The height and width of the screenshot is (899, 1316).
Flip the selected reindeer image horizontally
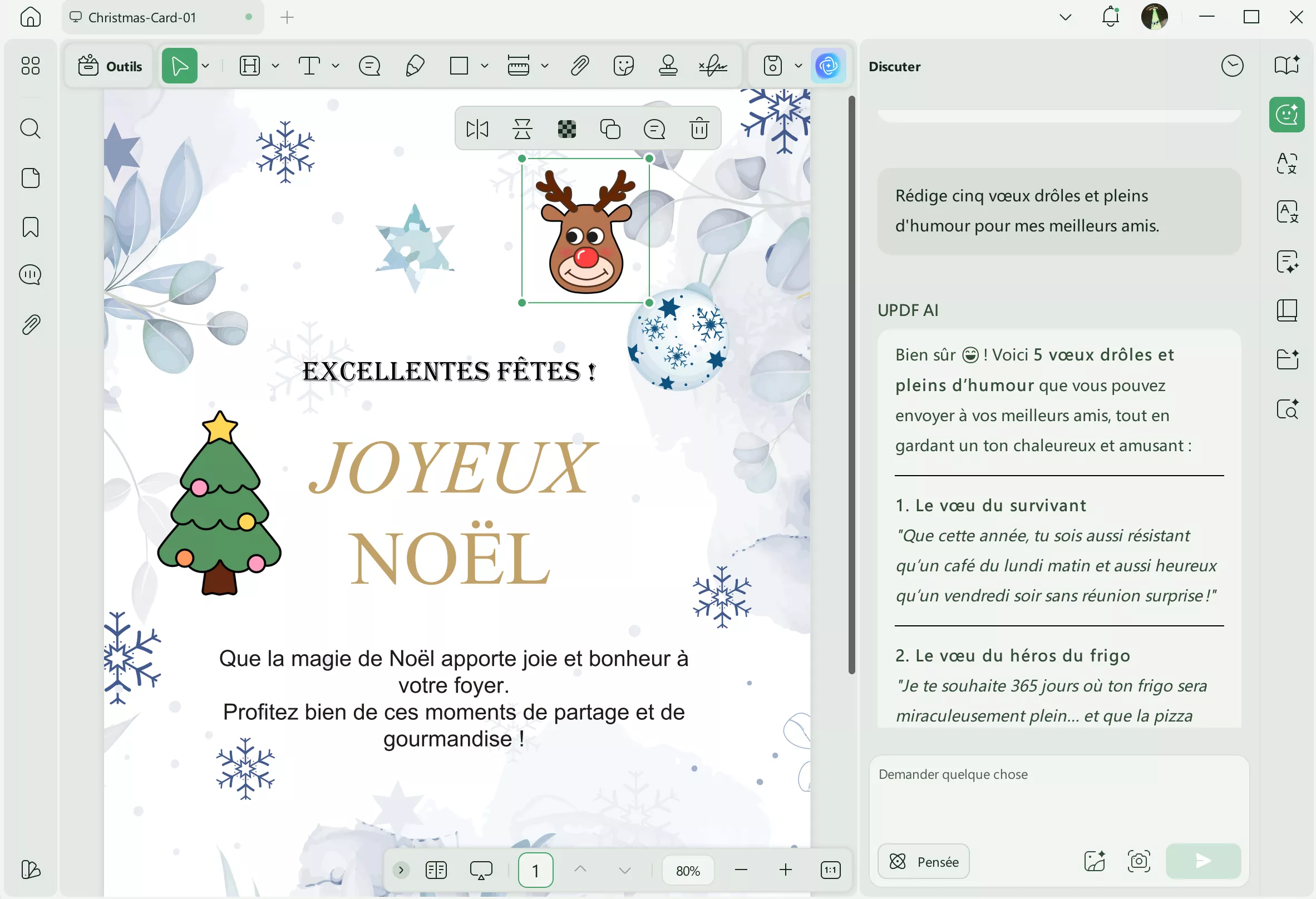pos(477,129)
